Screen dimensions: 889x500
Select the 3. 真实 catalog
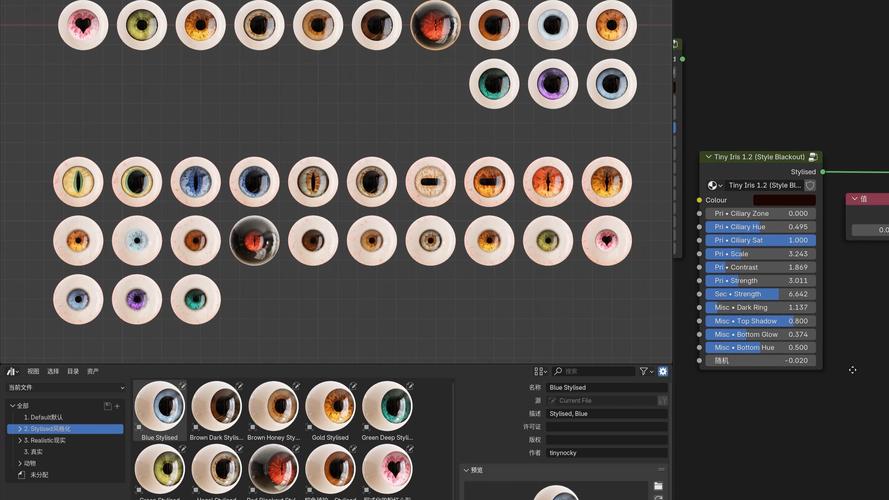click(33, 452)
